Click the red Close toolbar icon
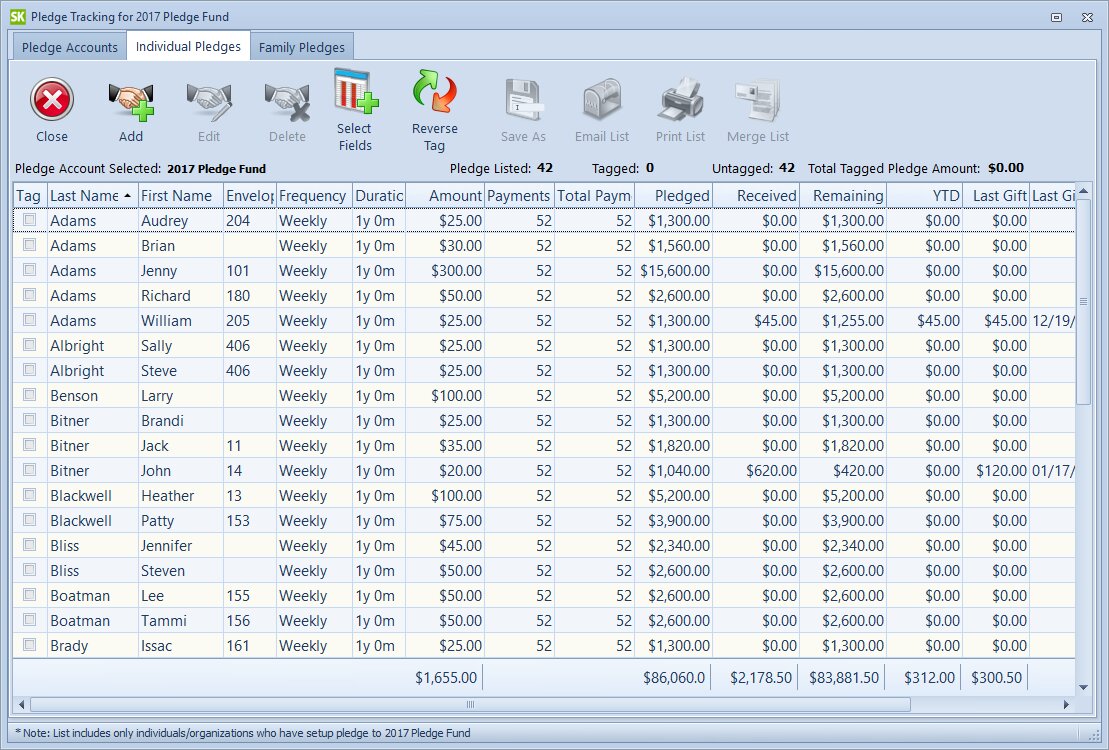The width and height of the screenshot is (1109, 750). pyautogui.click(x=52, y=100)
